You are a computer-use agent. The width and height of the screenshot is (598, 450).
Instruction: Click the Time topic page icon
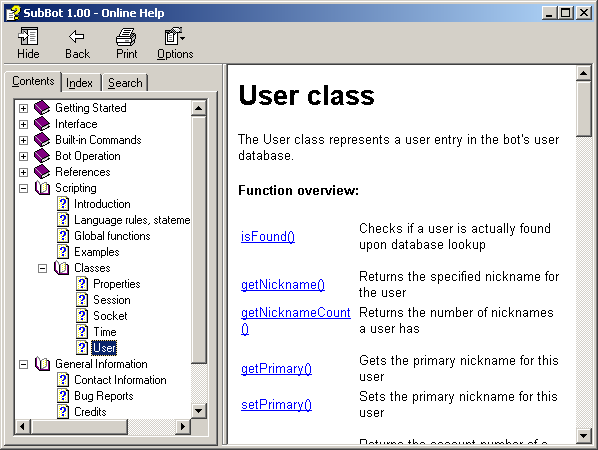coord(82,332)
